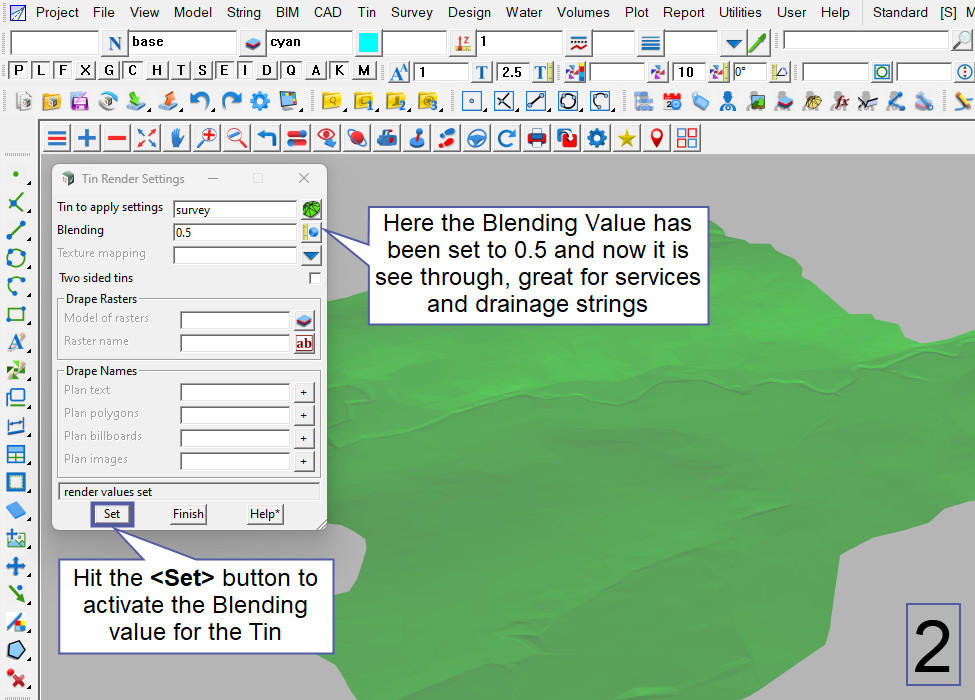Click the green tin picker icon beside survey

[312, 209]
